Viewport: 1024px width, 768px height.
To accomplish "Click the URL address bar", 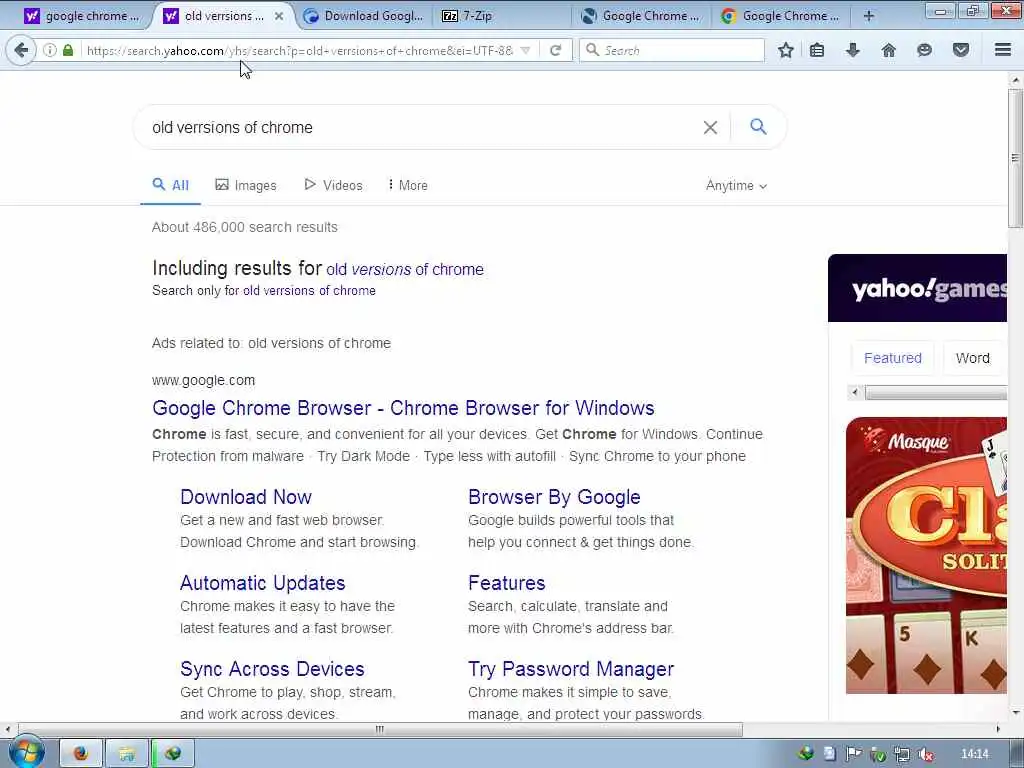I will [x=300, y=50].
